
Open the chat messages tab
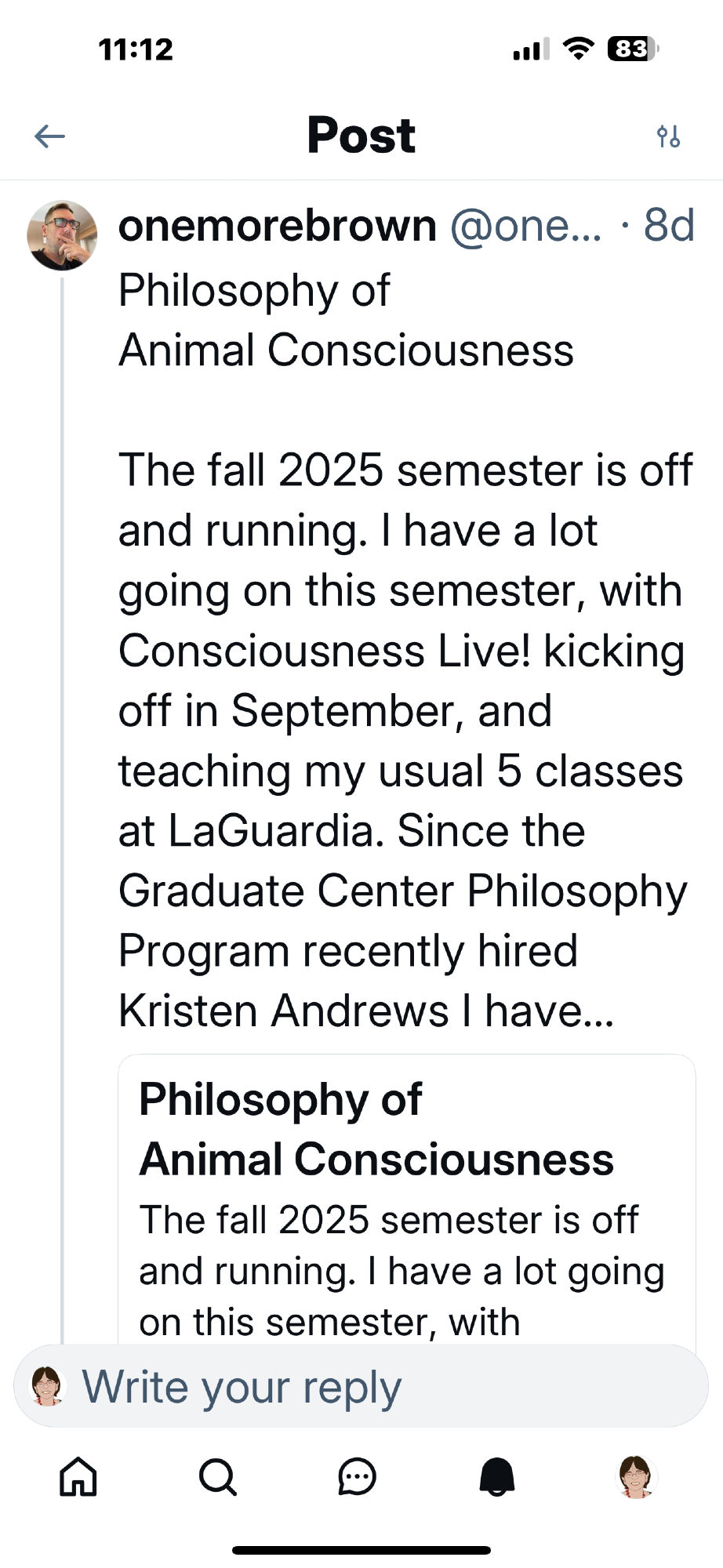357,1477
